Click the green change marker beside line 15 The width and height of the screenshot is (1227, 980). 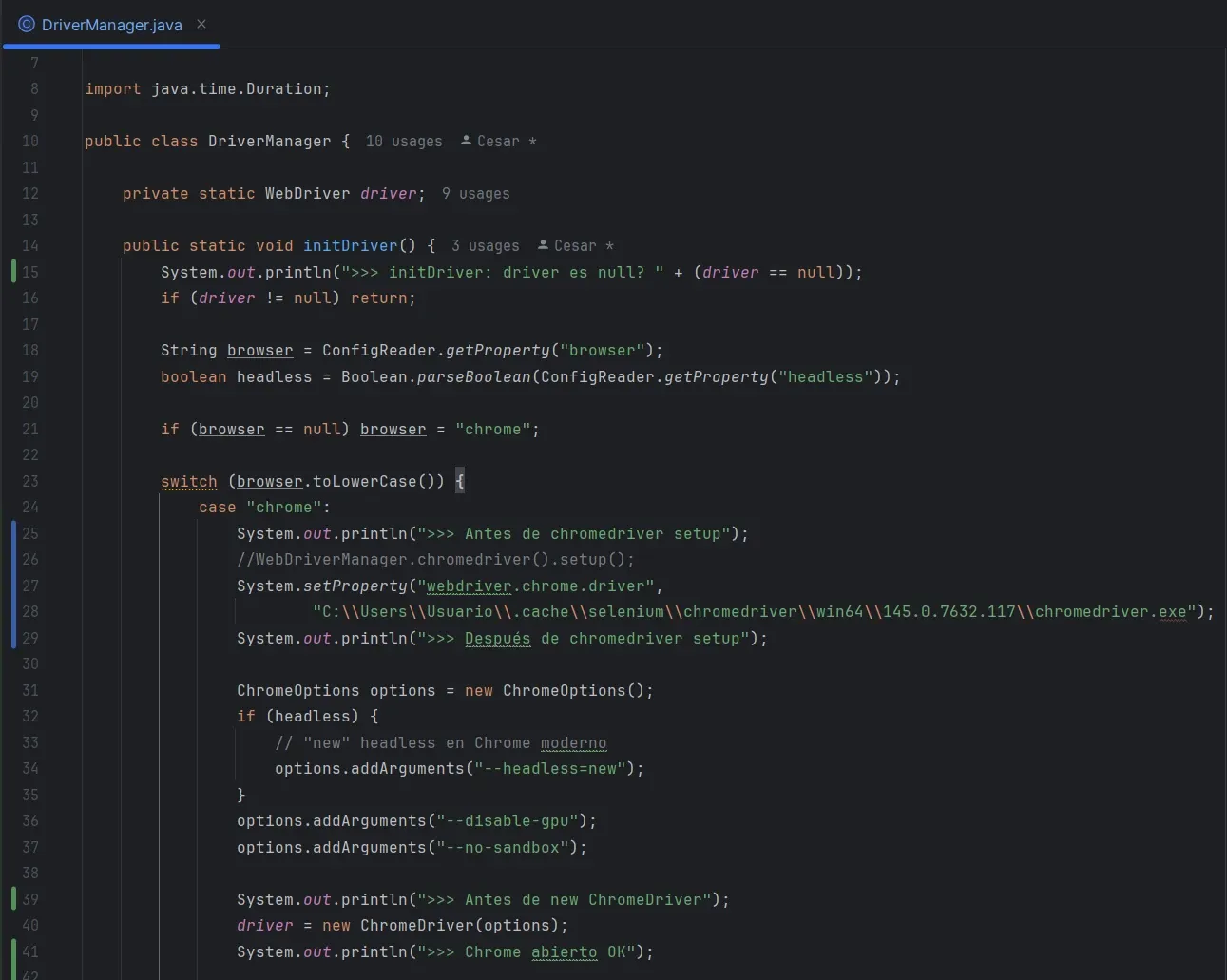coord(12,272)
